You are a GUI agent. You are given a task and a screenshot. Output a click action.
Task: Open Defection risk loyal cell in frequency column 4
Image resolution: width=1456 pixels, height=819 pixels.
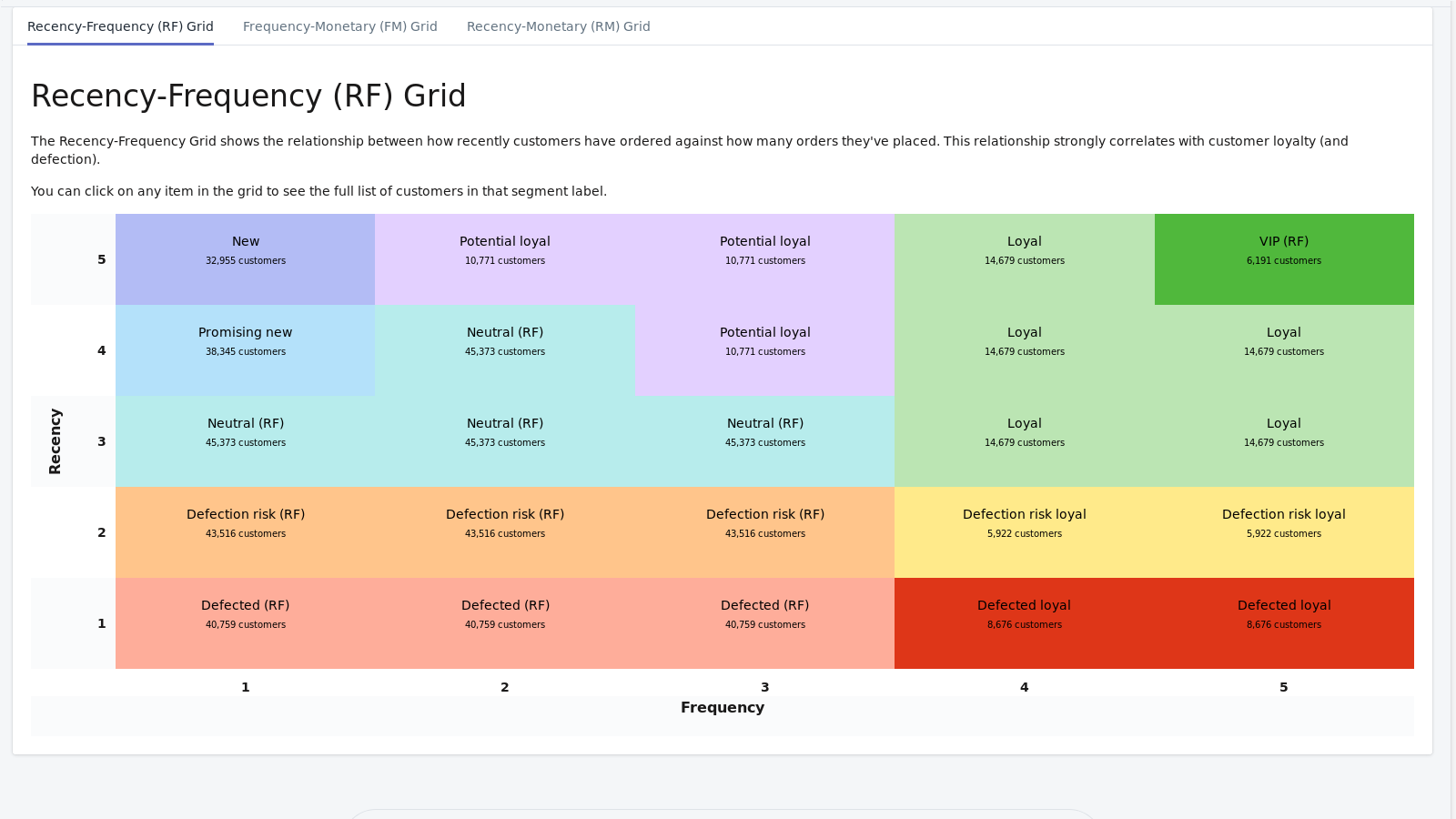1025,532
